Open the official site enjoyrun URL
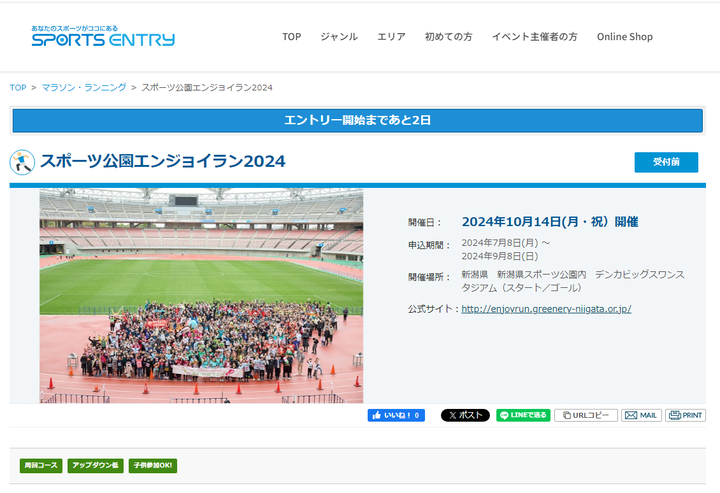The width and height of the screenshot is (720, 493). (x=546, y=309)
